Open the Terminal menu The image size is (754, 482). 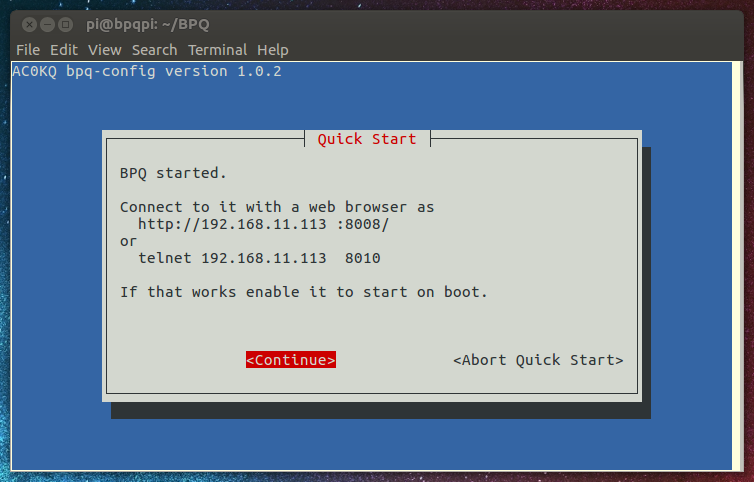(217, 50)
